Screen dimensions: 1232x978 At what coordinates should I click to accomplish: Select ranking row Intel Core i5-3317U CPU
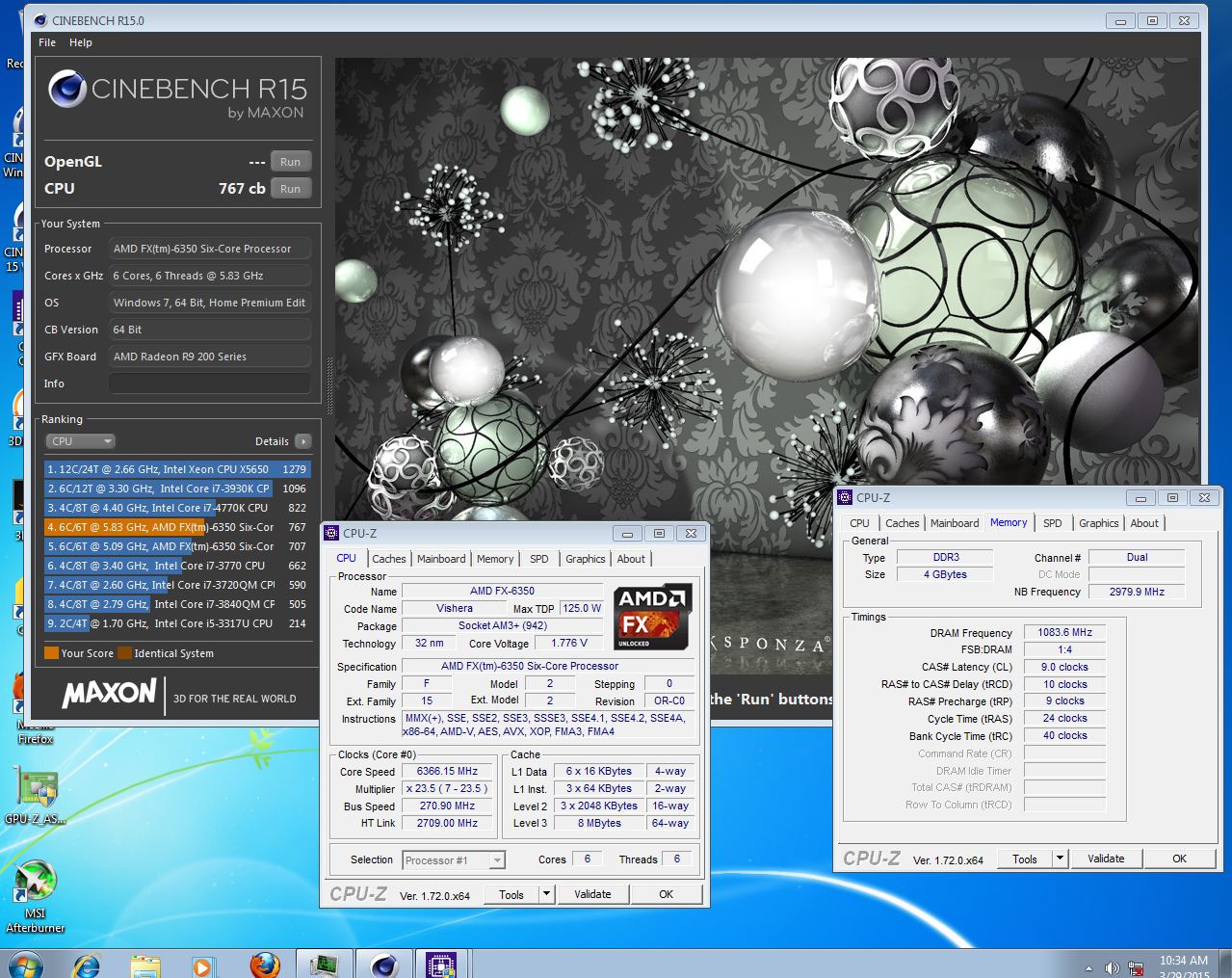(177, 623)
